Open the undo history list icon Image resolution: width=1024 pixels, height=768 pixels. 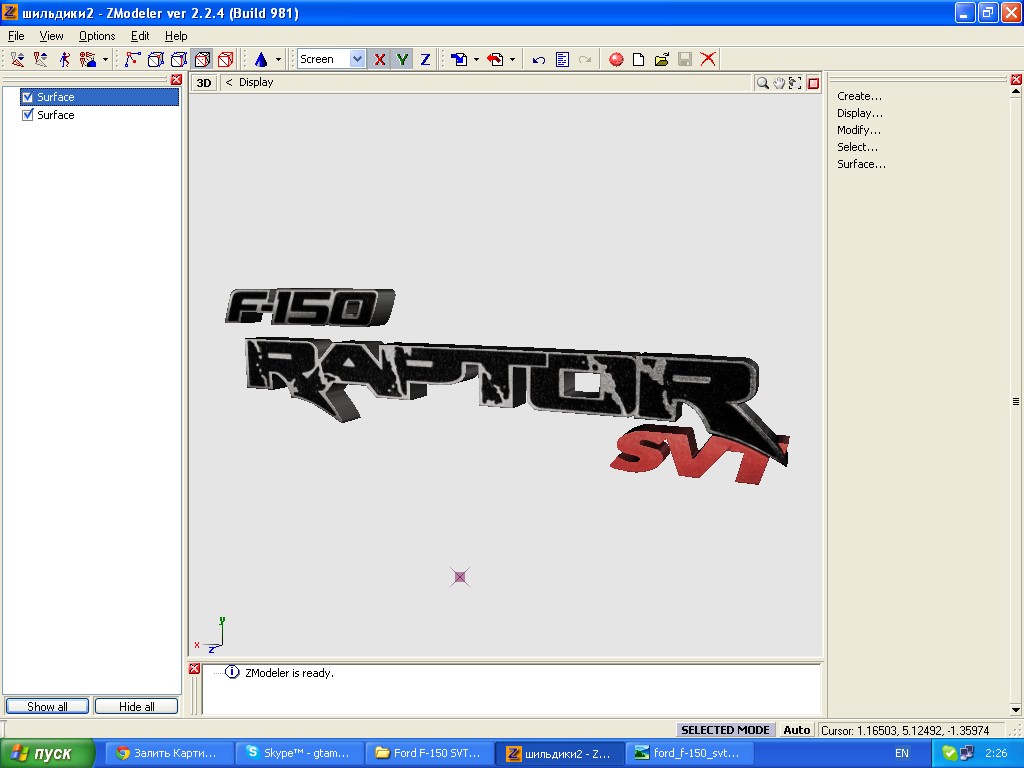pos(562,59)
